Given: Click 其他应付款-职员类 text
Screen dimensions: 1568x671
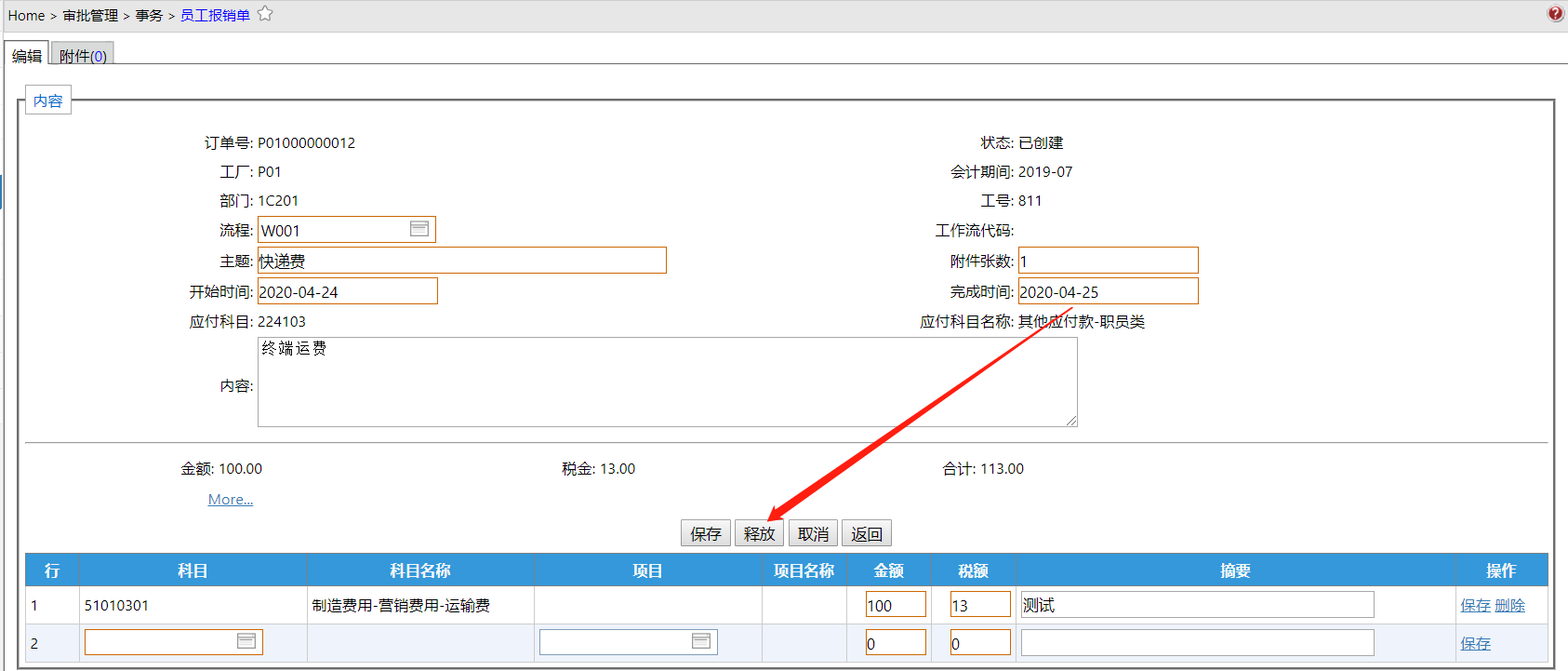Looking at the screenshot, I should 1082,321.
